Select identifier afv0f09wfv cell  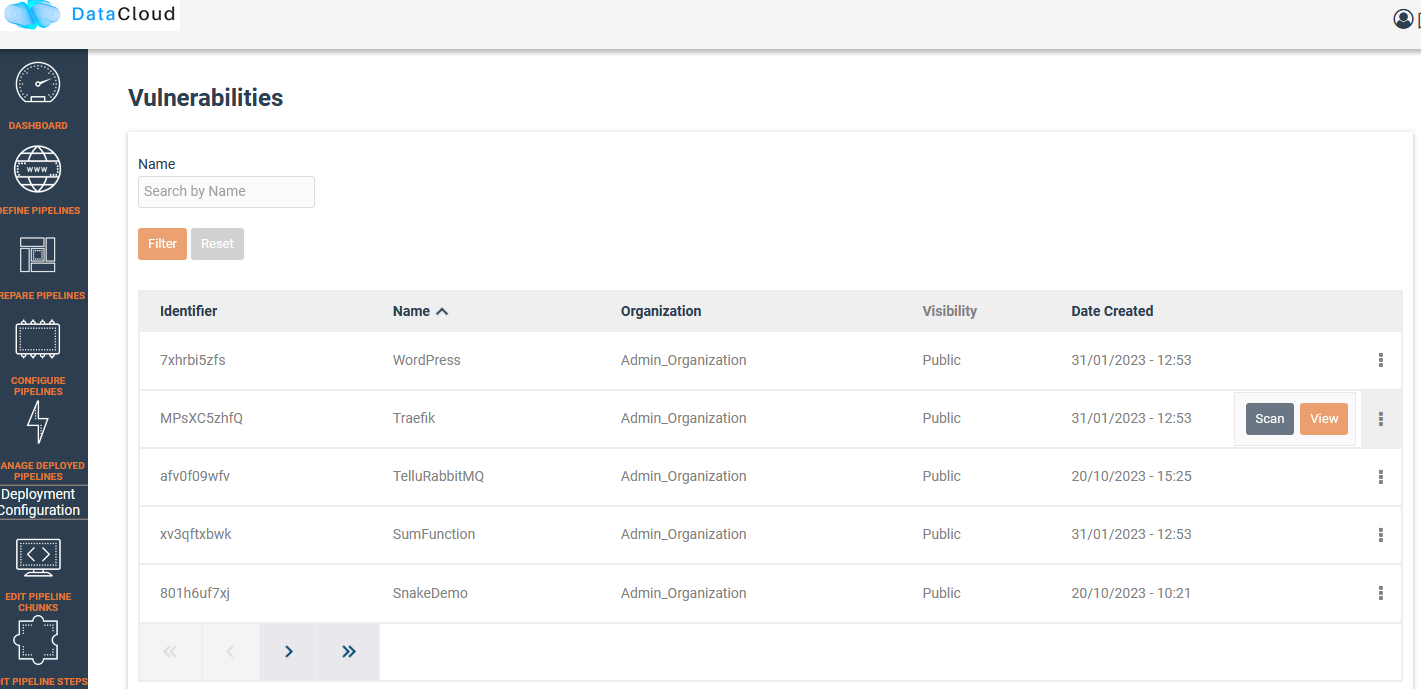tap(195, 476)
